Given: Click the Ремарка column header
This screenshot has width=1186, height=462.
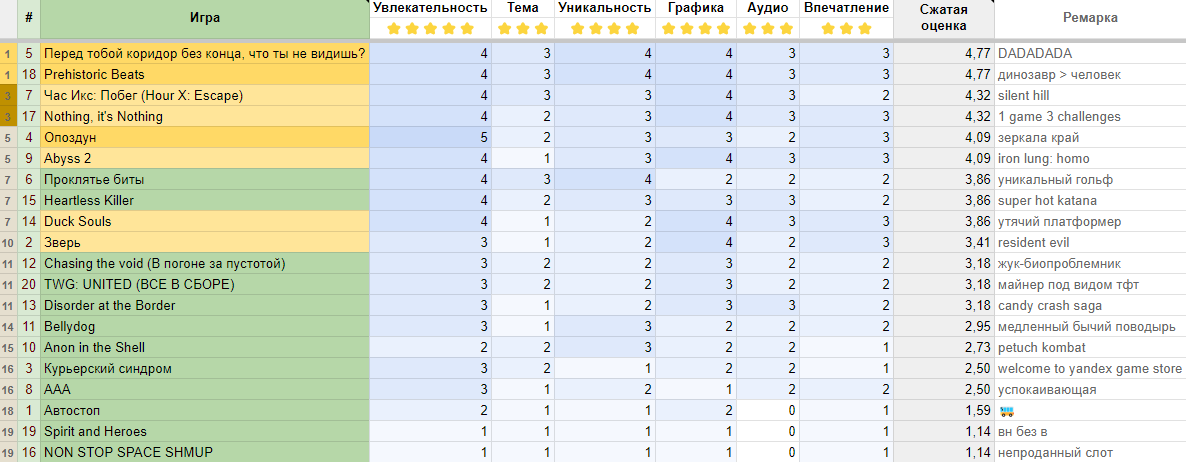Looking at the screenshot, I should tap(1090, 18).
